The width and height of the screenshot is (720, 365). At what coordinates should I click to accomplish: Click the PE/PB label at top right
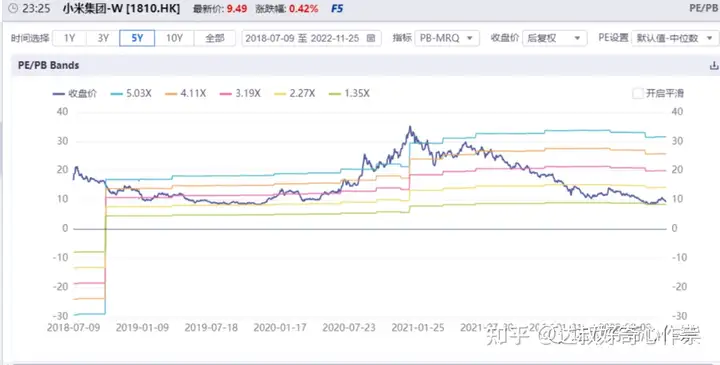coord(704,8)
